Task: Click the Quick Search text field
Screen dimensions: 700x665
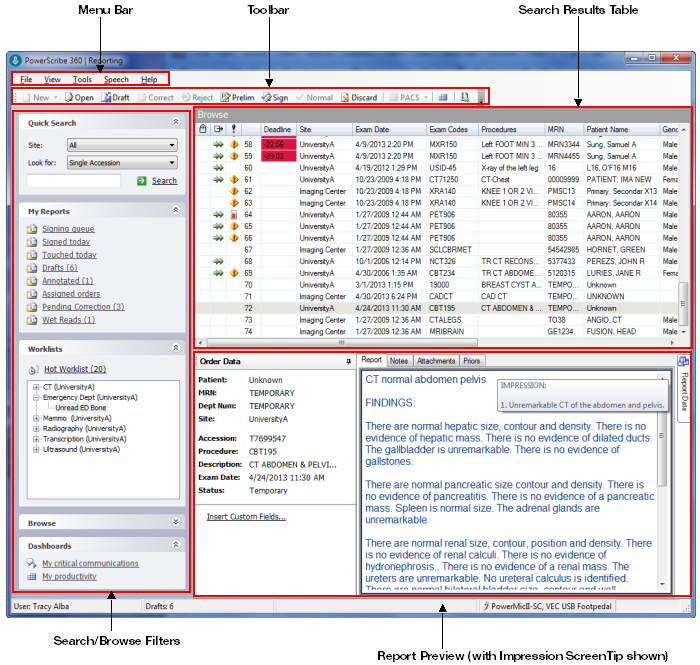Action: point(74,181)
